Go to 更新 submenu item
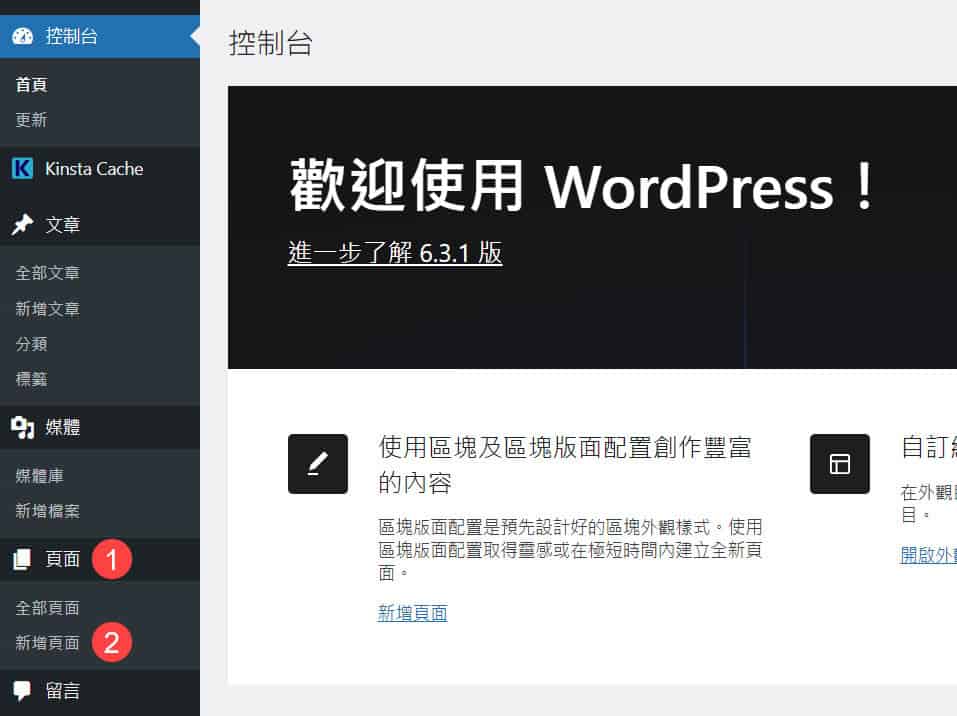 tap(32, 120)
